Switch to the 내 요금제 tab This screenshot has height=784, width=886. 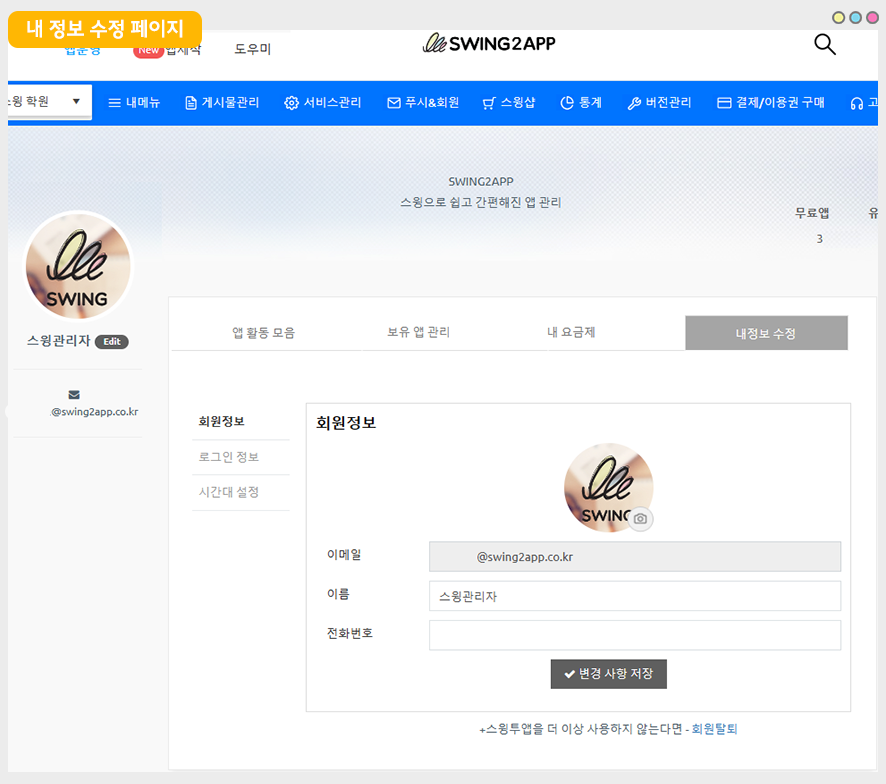click(571, 332)
